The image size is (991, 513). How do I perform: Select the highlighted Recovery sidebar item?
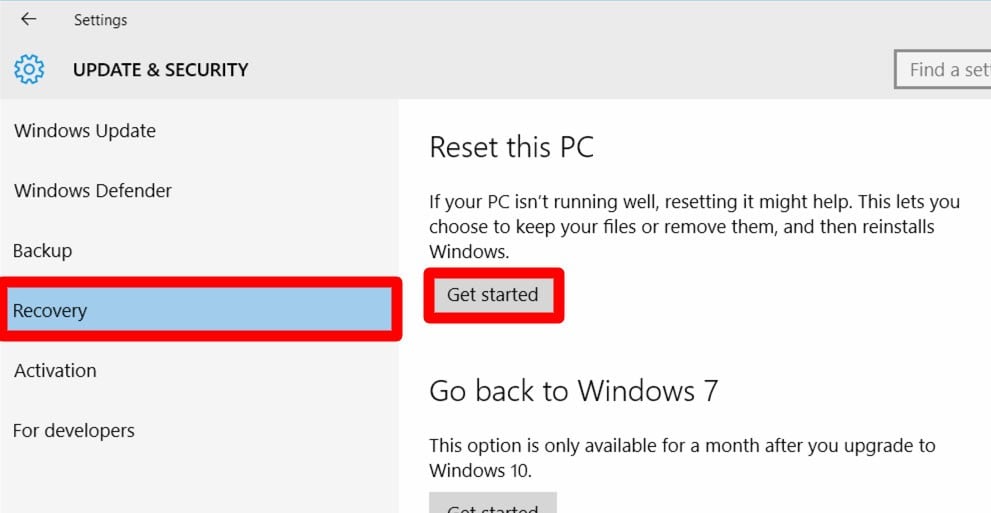tap(200, 310)
